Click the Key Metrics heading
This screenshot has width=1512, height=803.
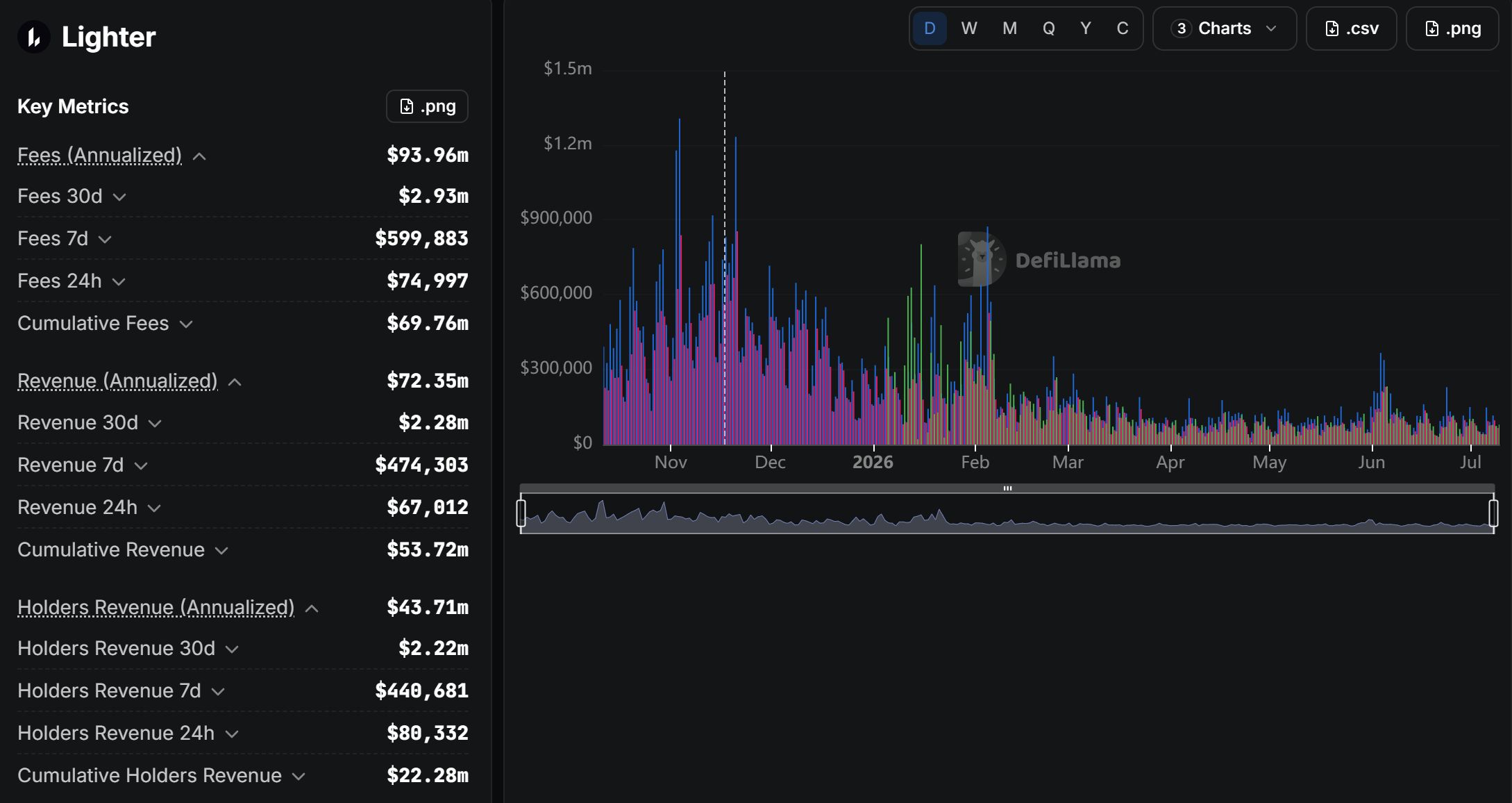[x=73, y=106]
